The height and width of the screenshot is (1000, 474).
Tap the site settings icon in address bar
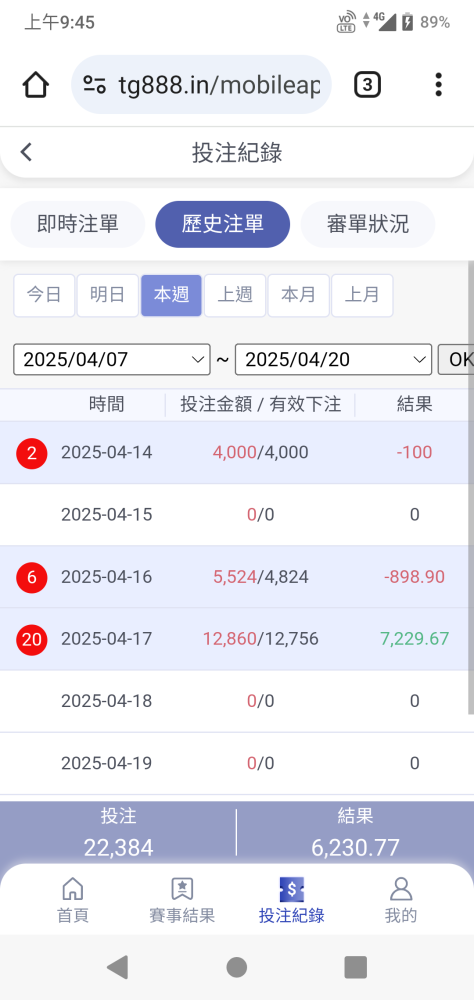pyautogui.click(x=94, y=85)
